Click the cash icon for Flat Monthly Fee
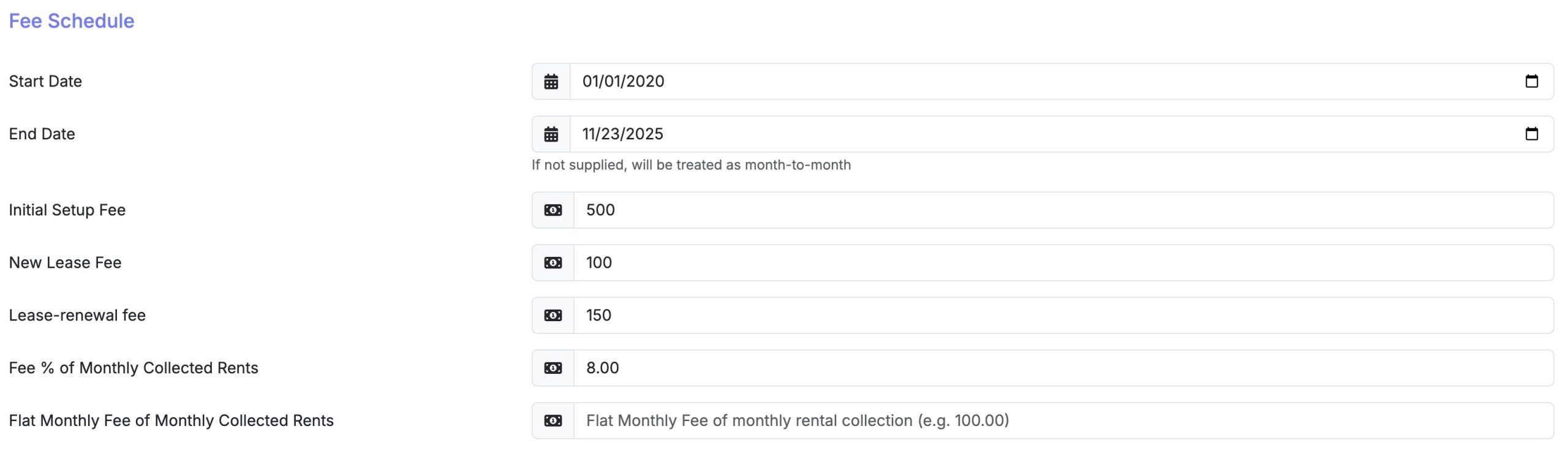Viewport: 1568px width, 464px height. coord(552,420)
